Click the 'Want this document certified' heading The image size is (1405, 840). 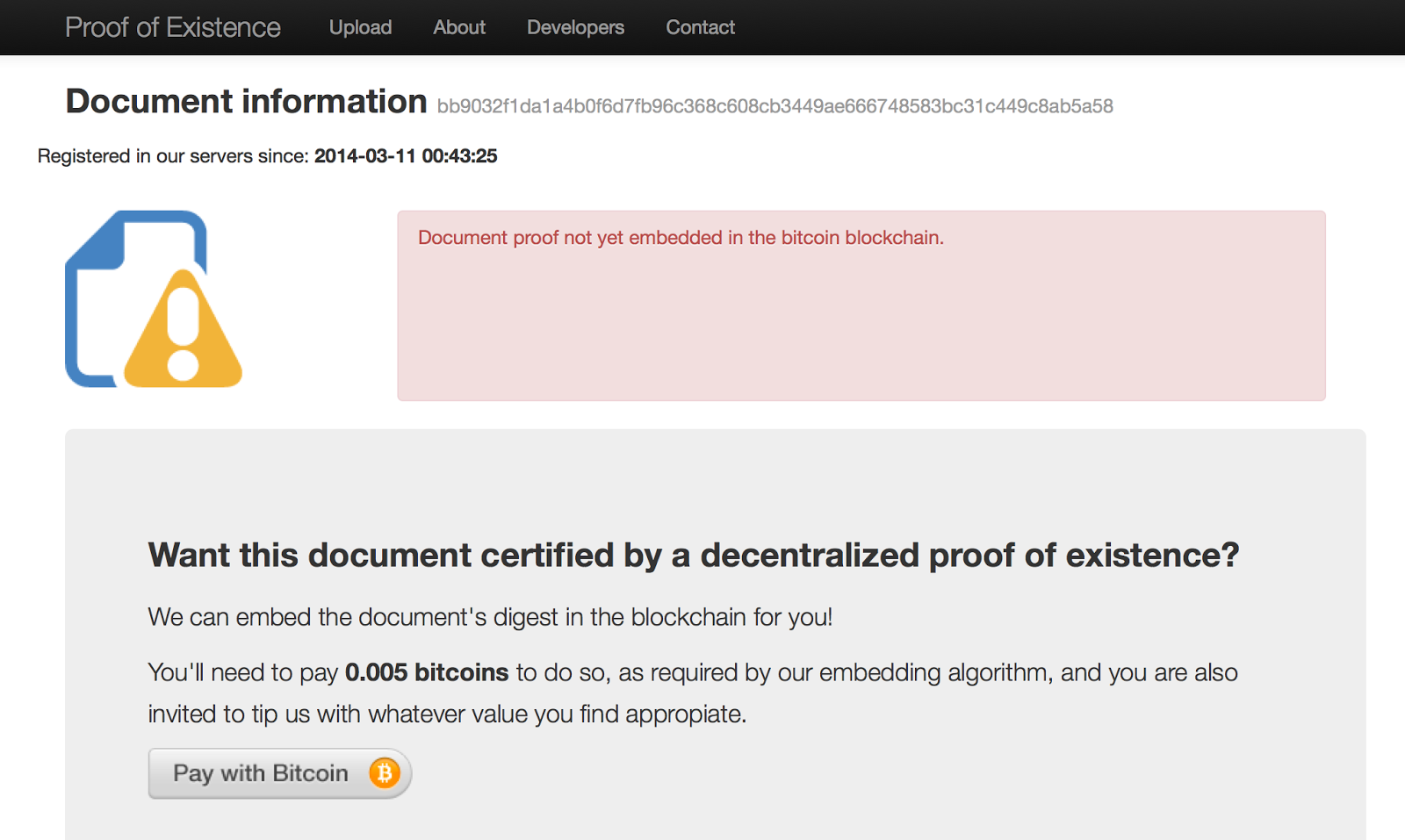pyautogui.click(x=694, y=555)
